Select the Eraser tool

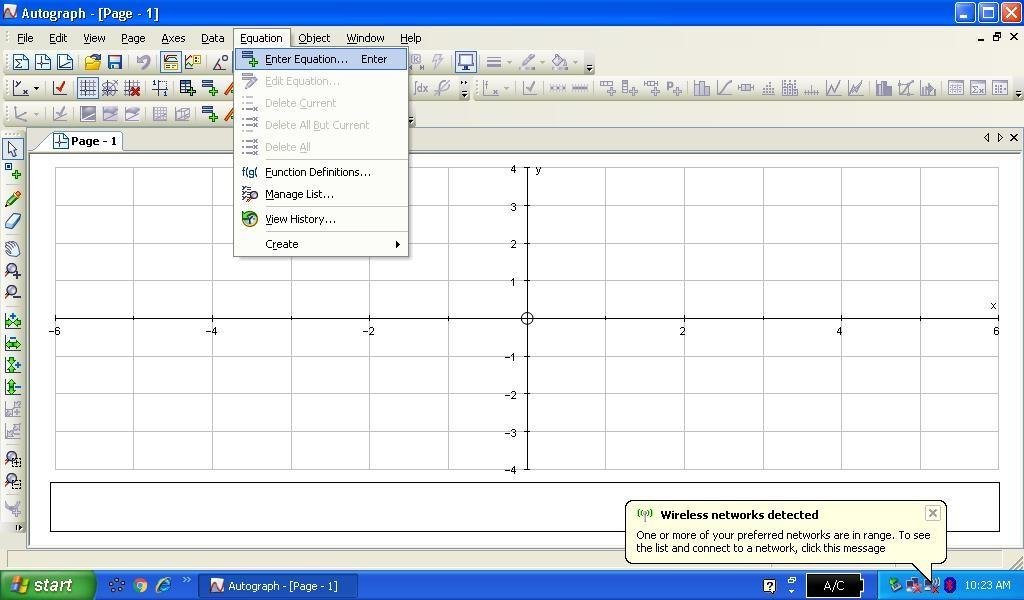(x=12, y=221)
